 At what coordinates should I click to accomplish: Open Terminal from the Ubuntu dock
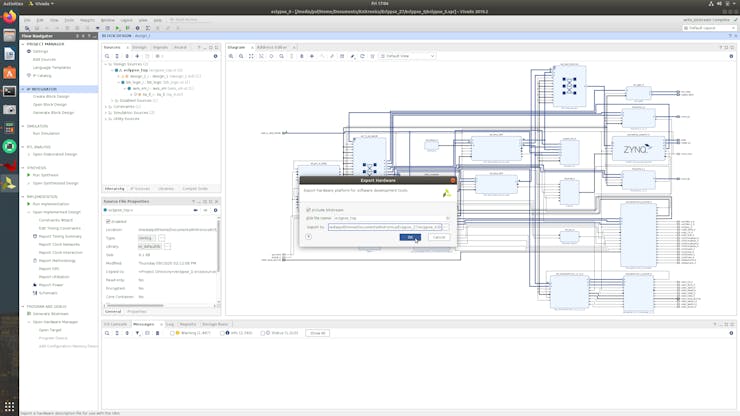pos(9,91)
